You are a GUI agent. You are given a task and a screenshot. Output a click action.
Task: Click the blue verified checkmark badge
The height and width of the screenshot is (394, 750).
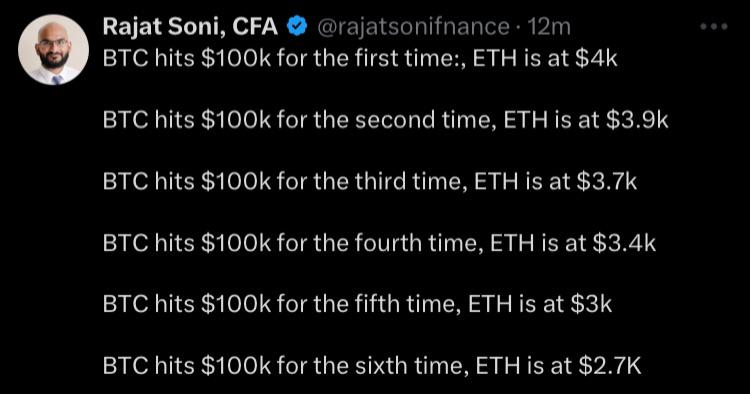(x=297, y=26)
